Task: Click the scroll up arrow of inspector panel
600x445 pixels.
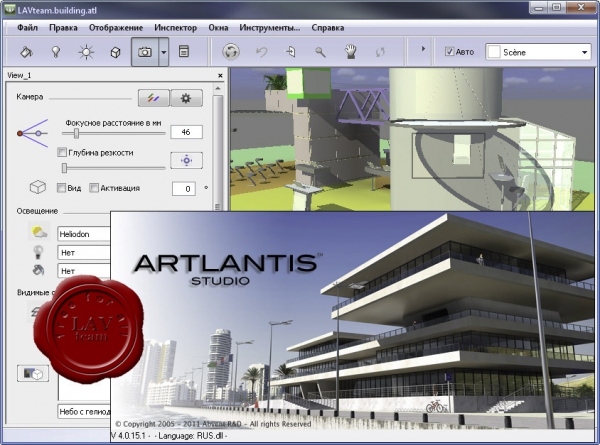Action: point(218,88)
